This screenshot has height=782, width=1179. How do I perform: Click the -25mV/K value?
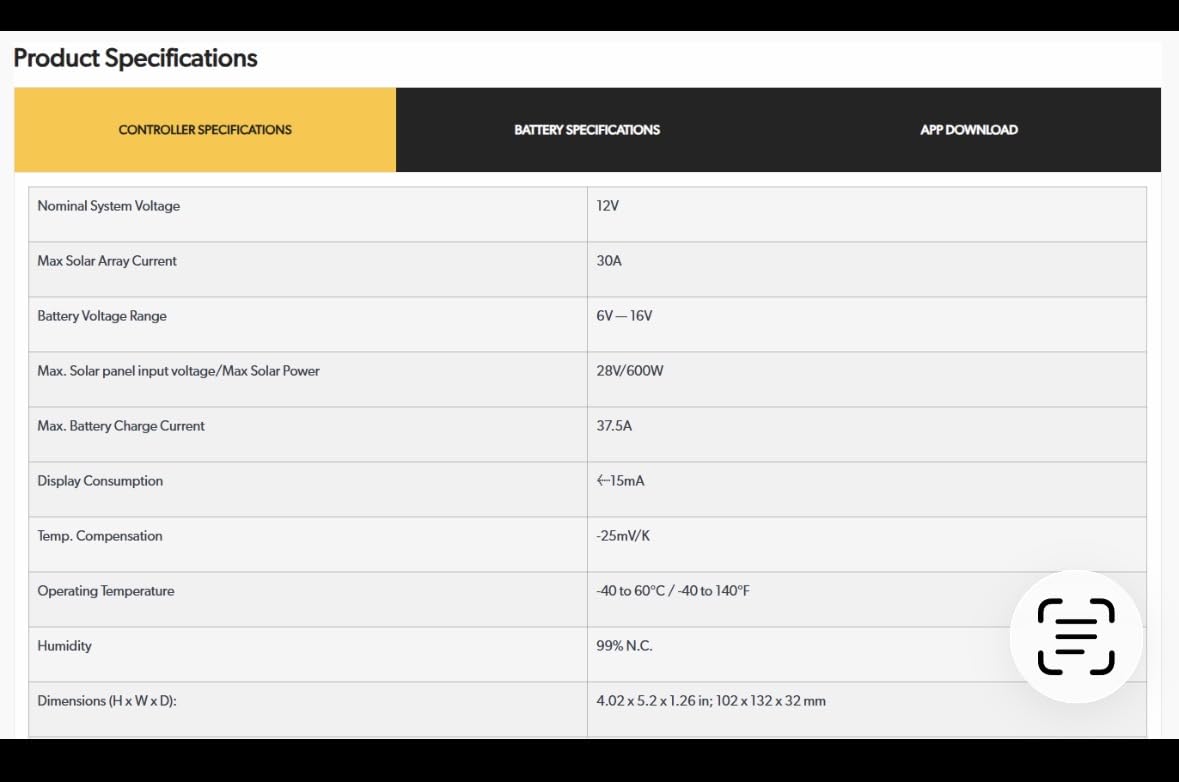[623, 535]
